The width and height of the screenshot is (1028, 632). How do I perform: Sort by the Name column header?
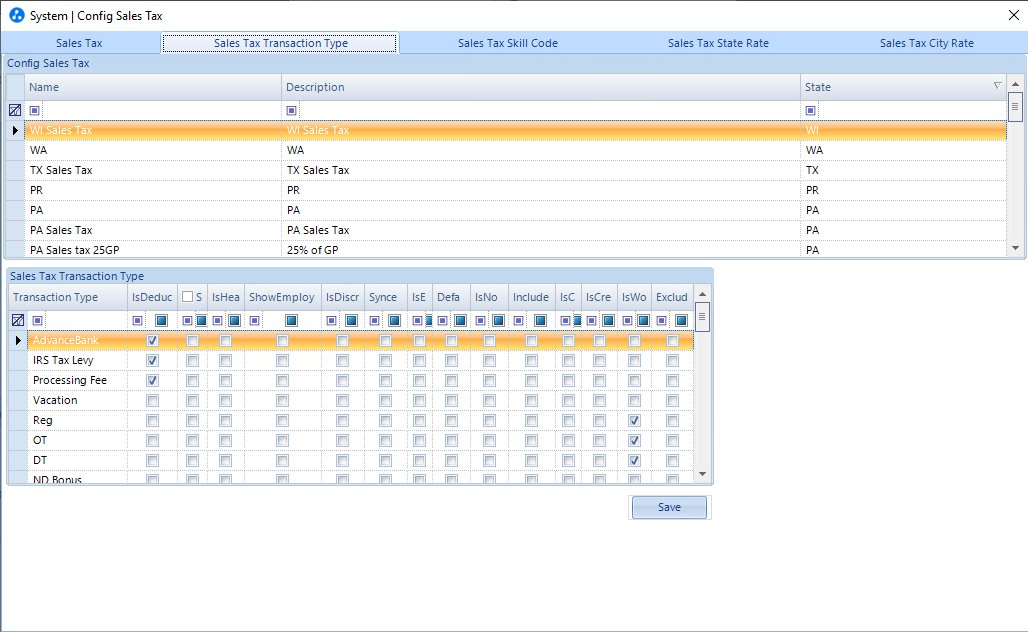[153, 87]
